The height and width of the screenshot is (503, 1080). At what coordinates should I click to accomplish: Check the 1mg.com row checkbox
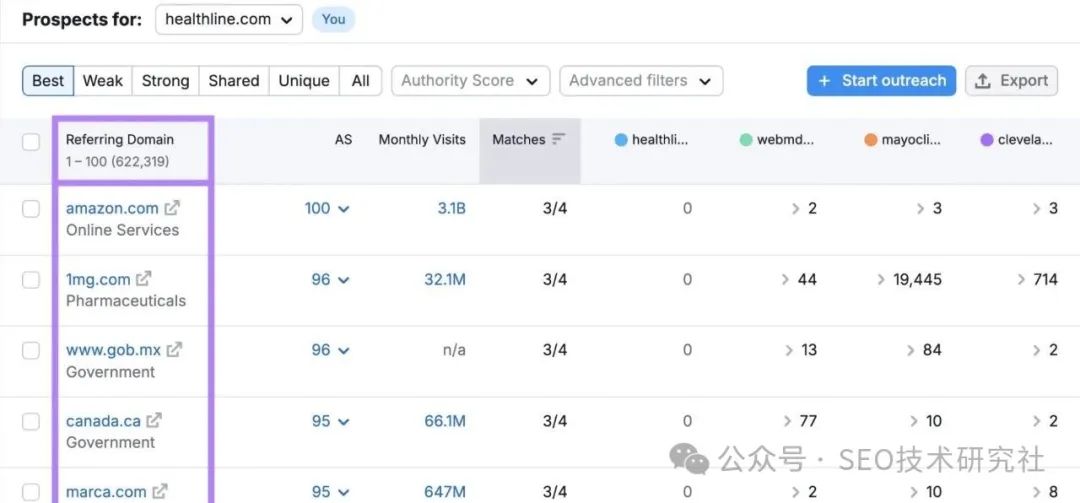coord(31,280)
